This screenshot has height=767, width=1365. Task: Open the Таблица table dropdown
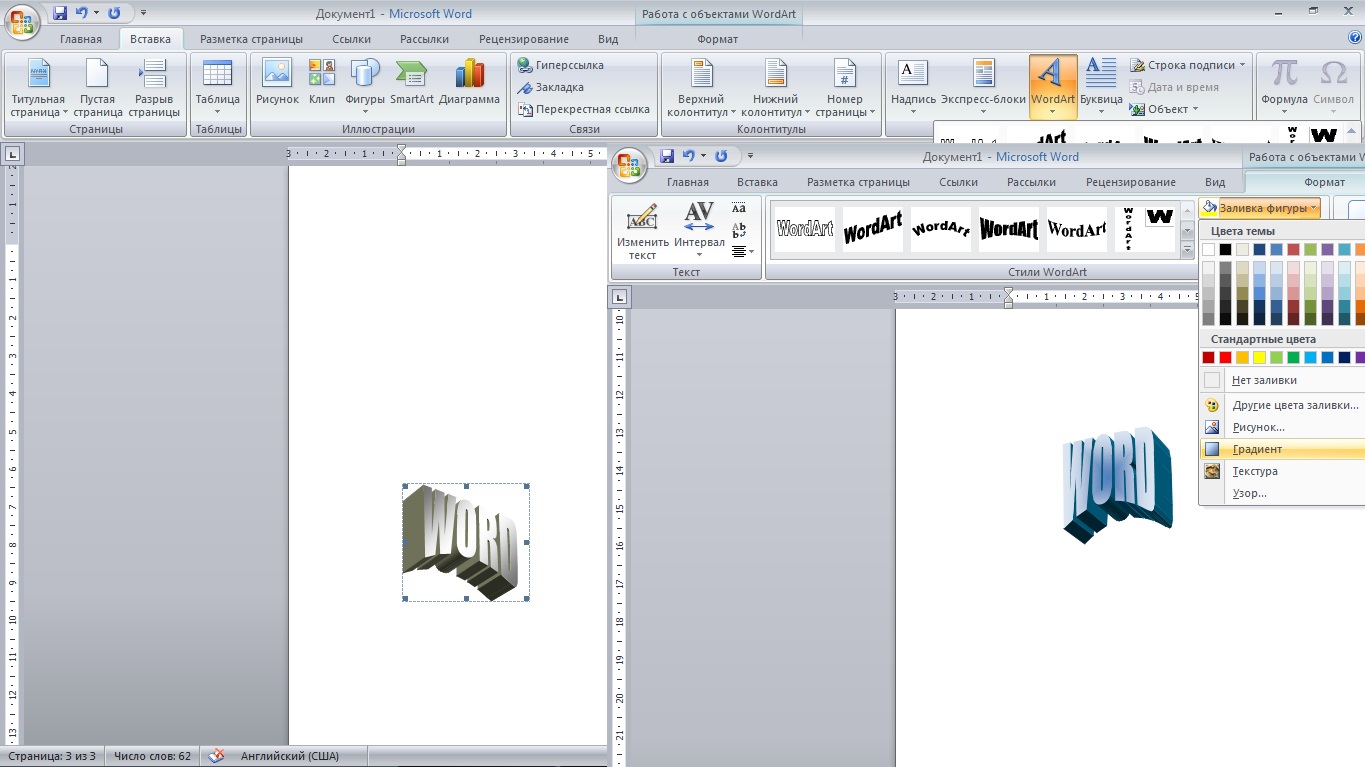(217, 88)
